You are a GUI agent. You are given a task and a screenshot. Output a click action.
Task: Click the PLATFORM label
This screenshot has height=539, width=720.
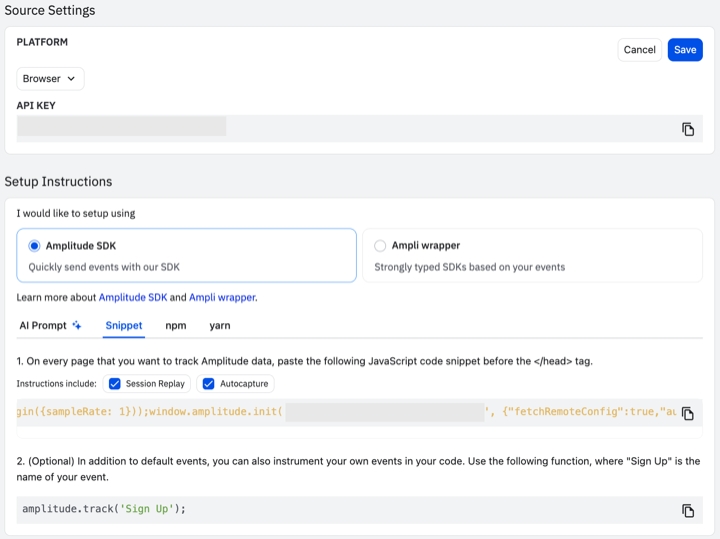(x=42, y=42)
